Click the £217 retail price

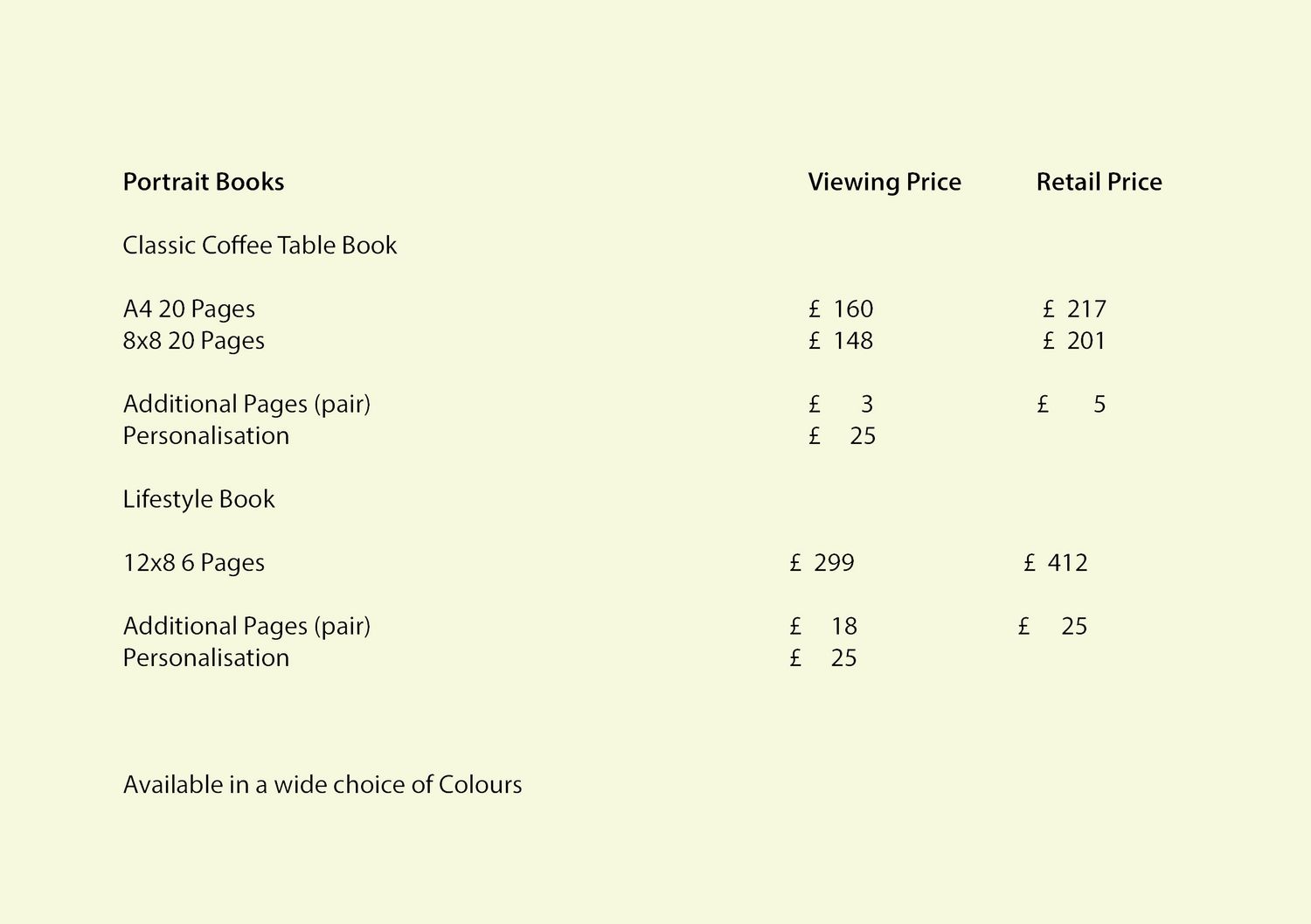coord(1074,309)
